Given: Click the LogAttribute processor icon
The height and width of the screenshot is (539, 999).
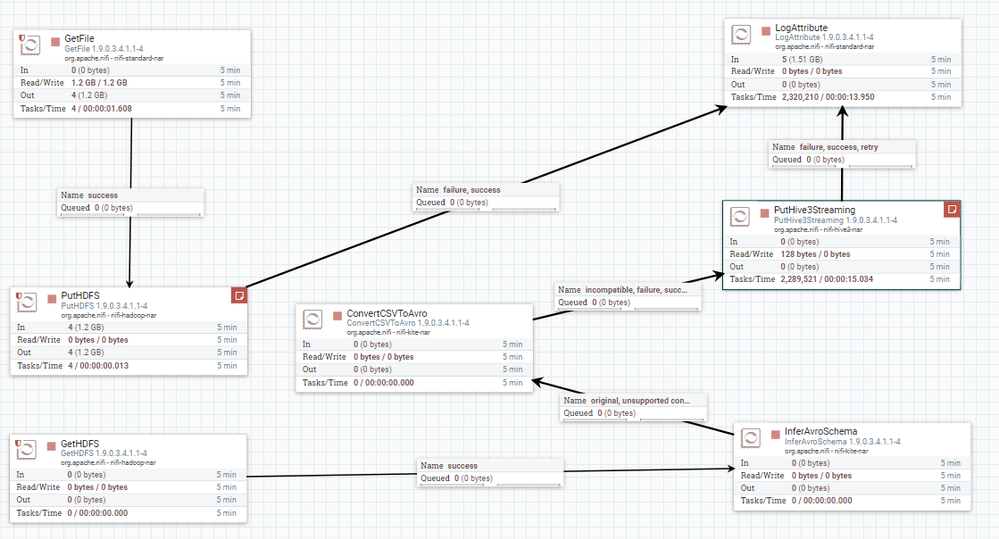Looking at the screenshot, I should pyautogui.click(x=740, y=34).
